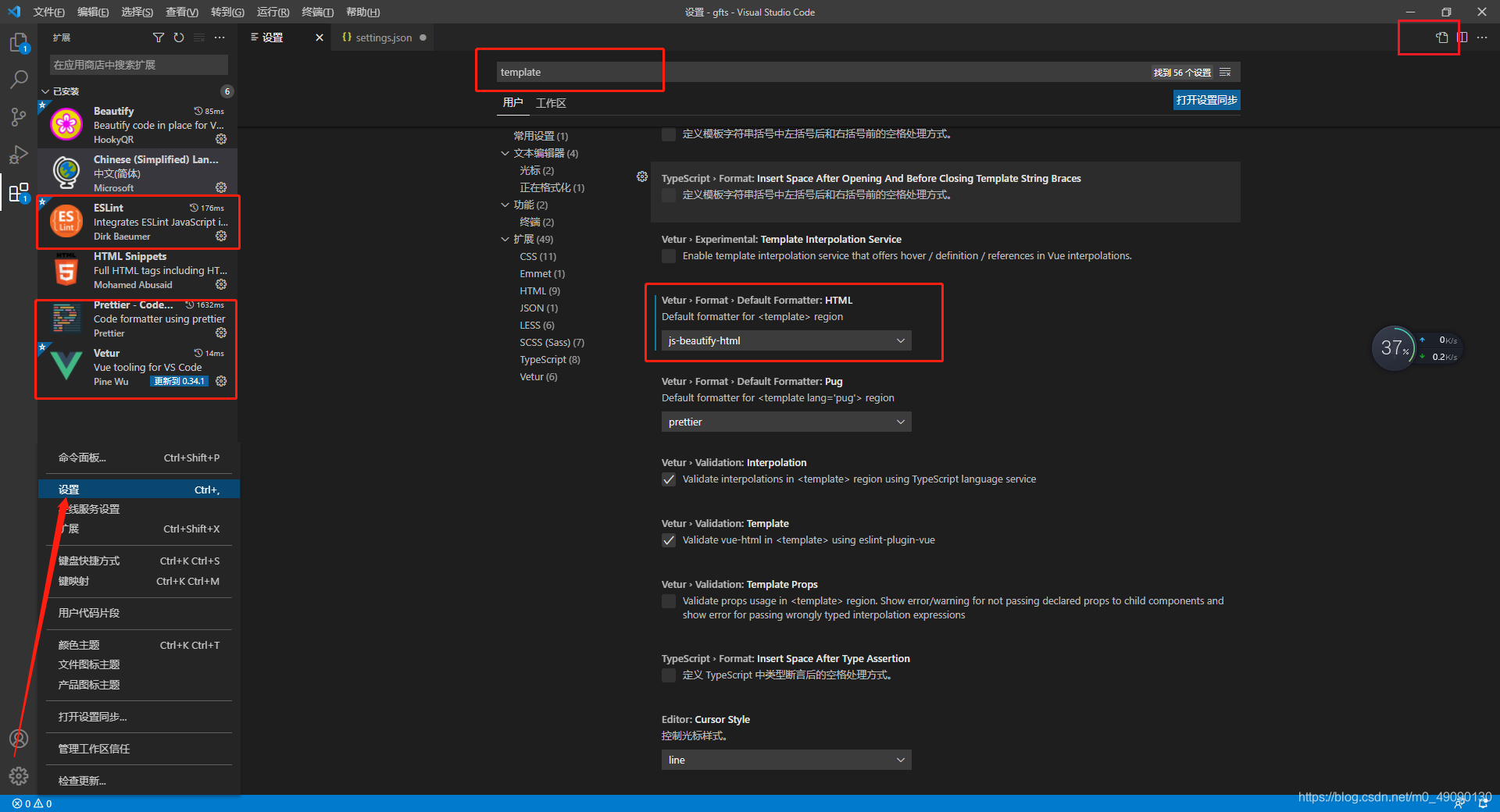This screenshot has width=1500, height=812.
Task: Click gear beside TypeScript template braces setting
Action: pos(642,177)
